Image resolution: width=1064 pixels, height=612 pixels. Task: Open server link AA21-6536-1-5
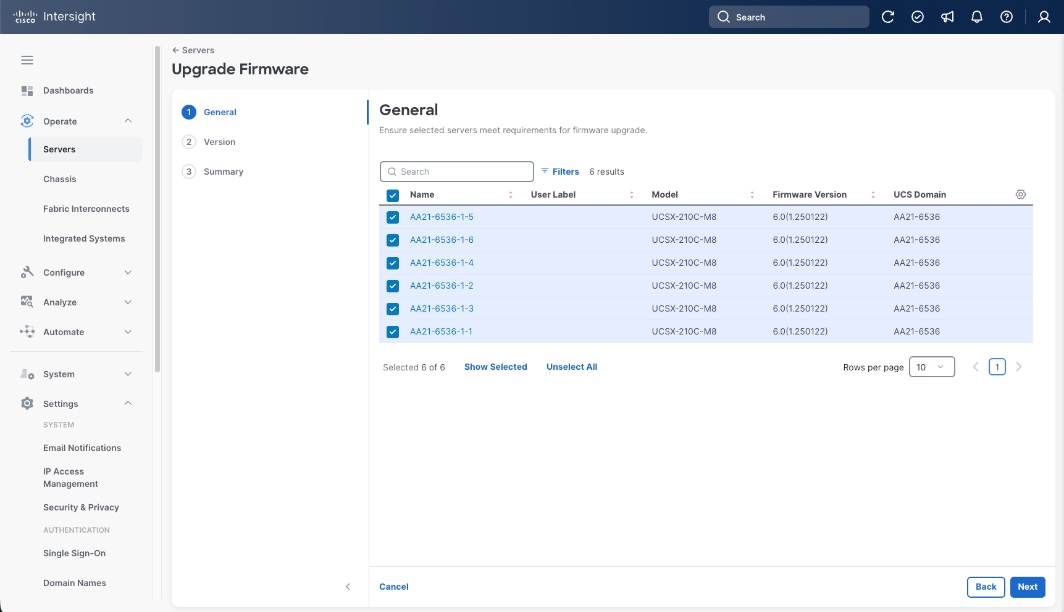(442, 217)
